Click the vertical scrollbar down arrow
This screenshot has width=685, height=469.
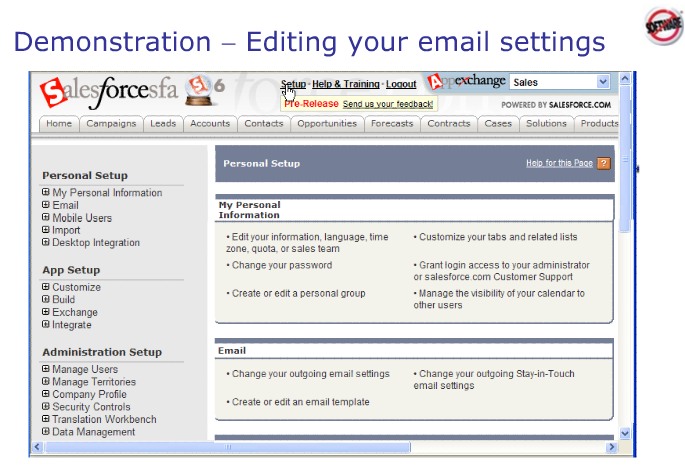[626, 433]
